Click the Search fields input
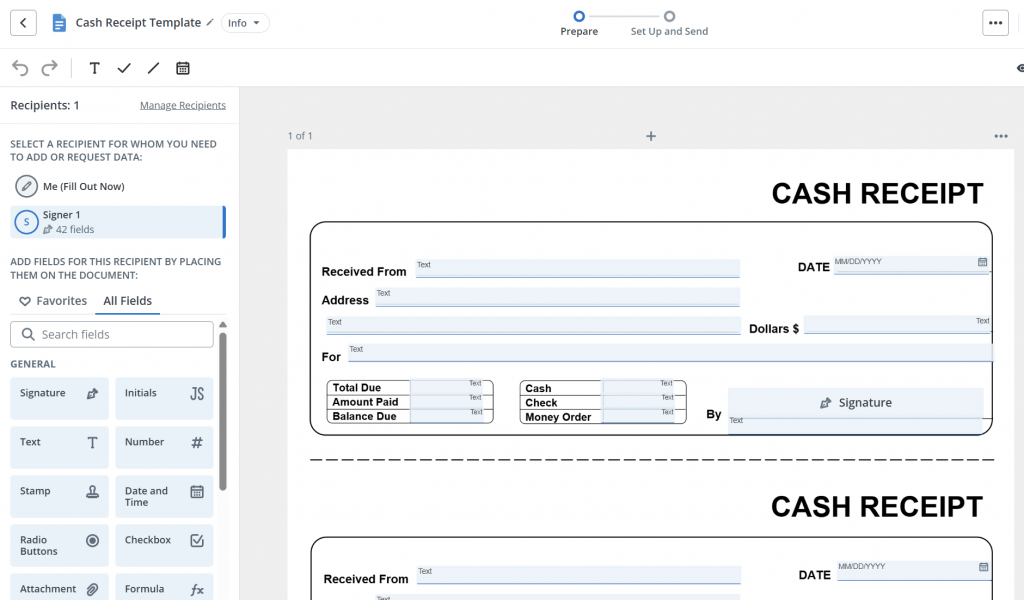The image size is (1024, 600). click(112, 334)
